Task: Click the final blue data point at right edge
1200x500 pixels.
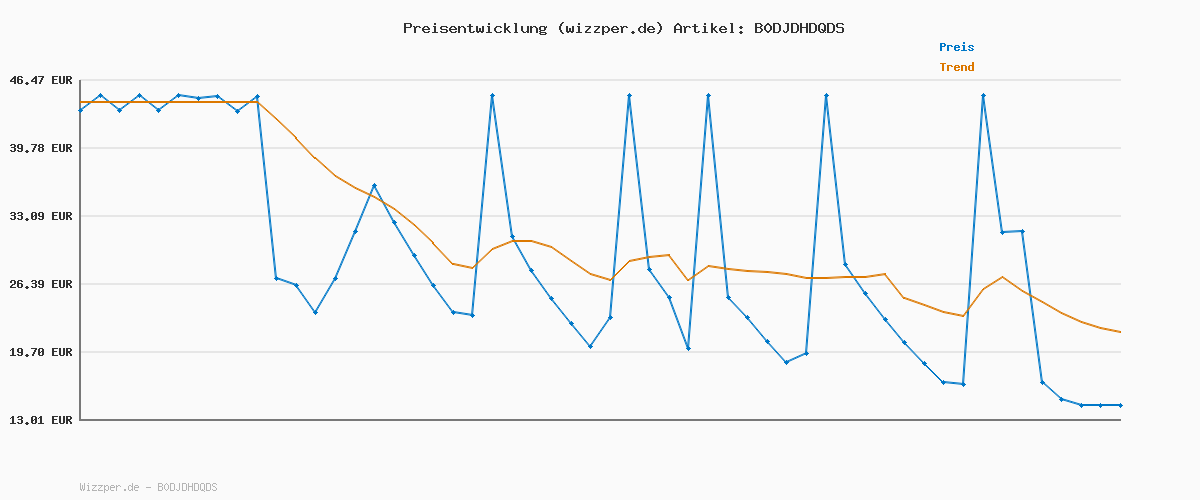Action: (x=1120, y=405)
